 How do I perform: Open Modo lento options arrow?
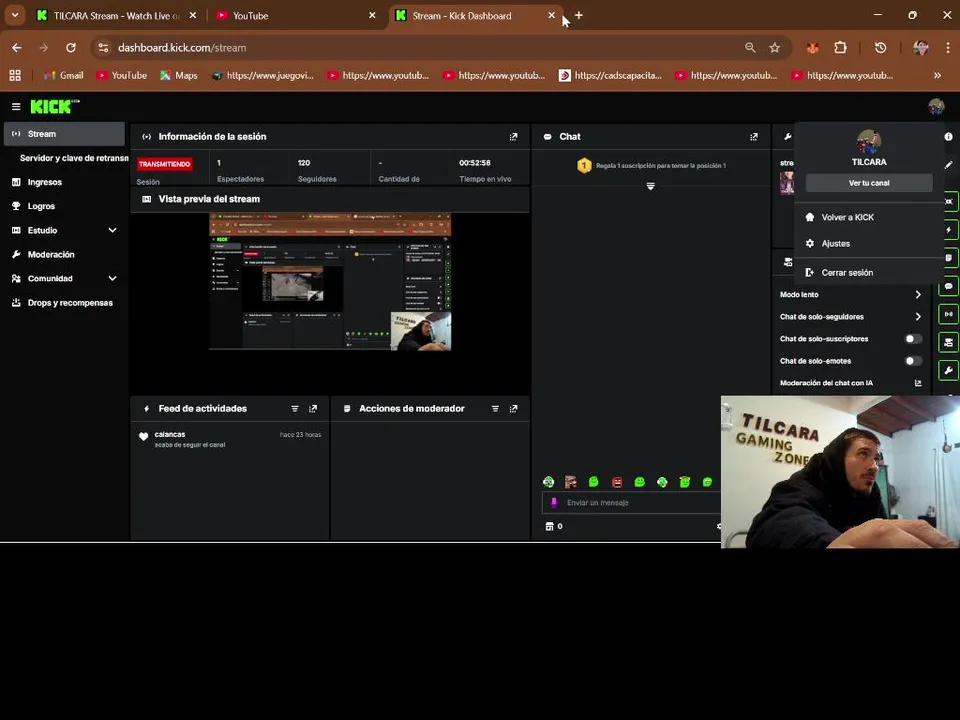[x=918, y=294]
